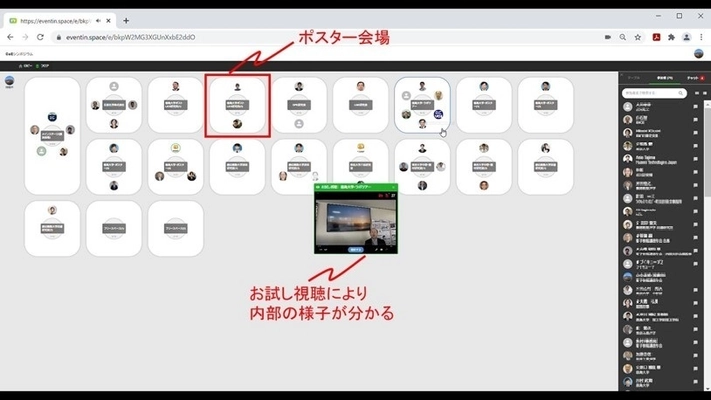Image resolution: width=711 pixels, height=400 pixels.
Task: Open the Chrome profile avatar
Action: 687,37
